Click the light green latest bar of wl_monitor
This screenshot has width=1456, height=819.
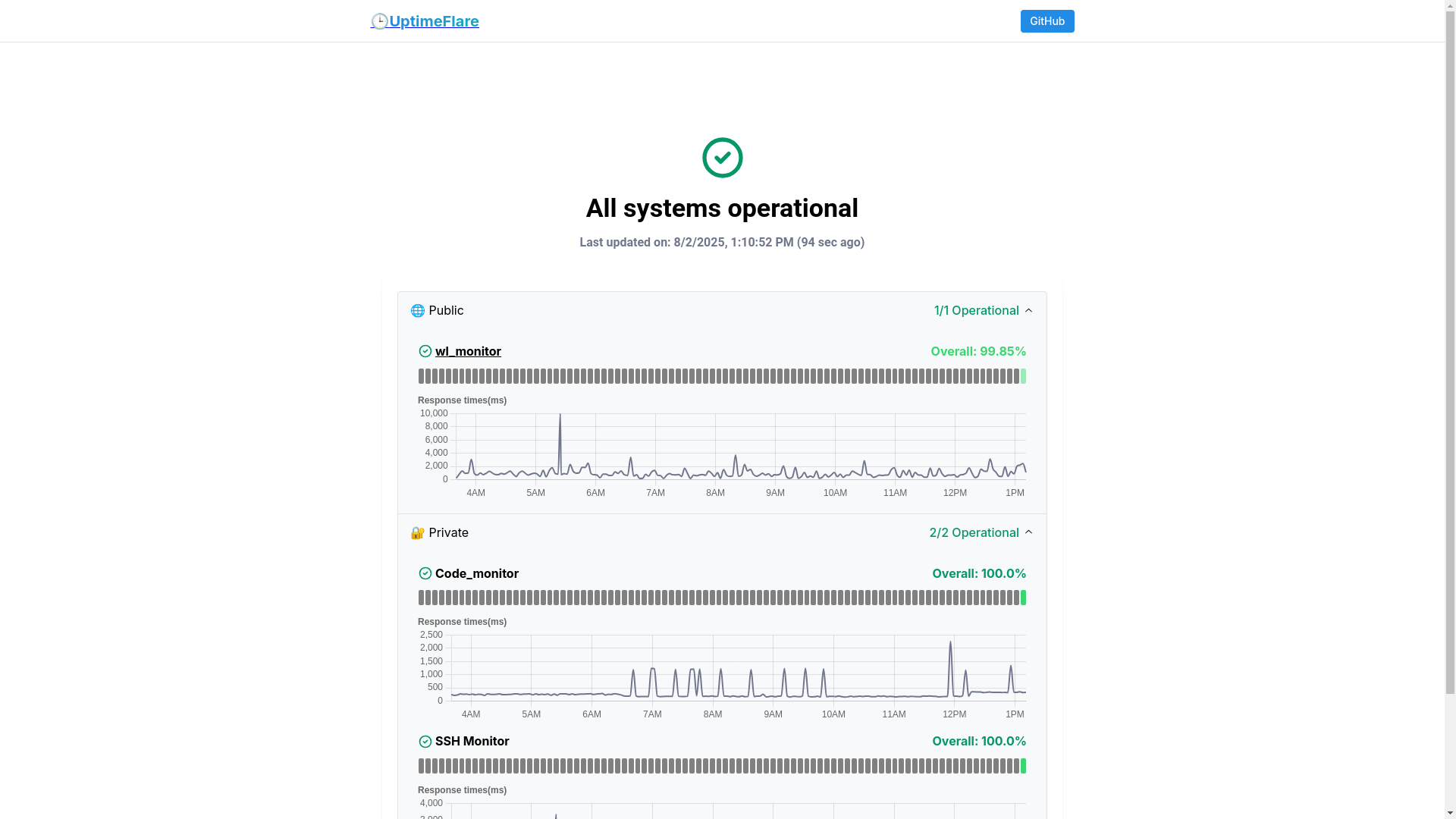(x=1023, y=376)
